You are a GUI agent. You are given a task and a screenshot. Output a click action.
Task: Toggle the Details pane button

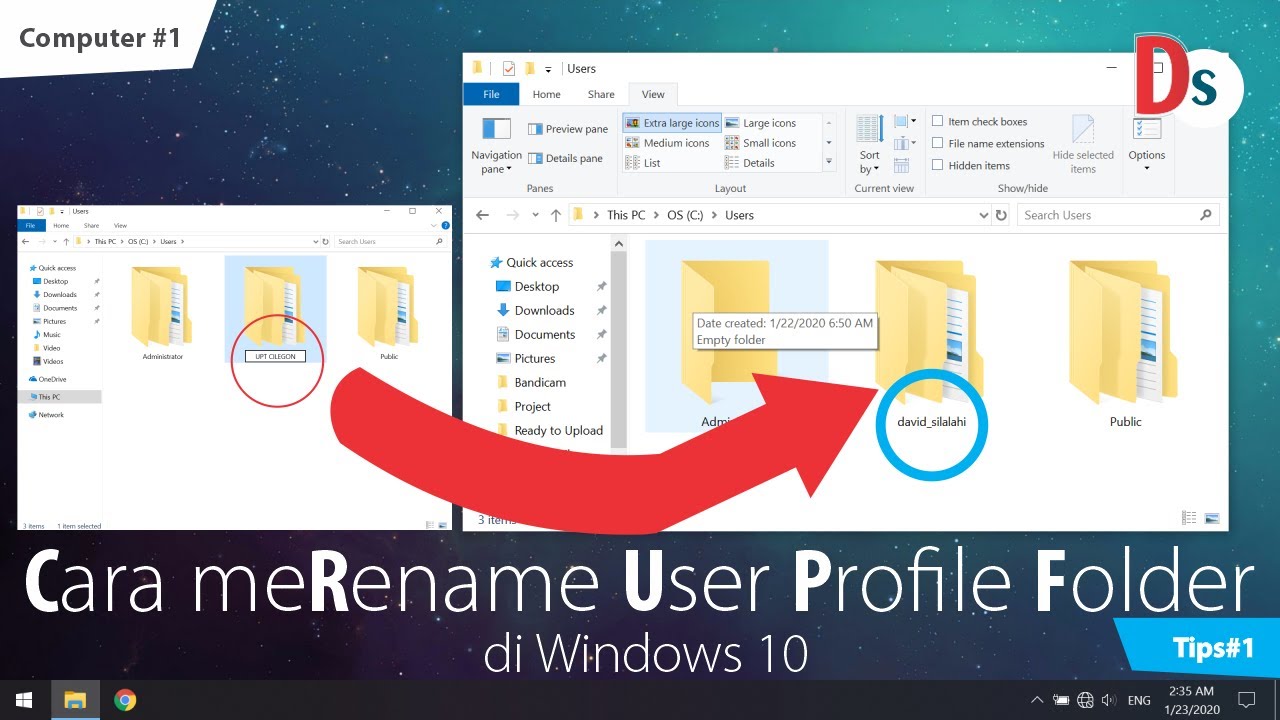[566, 158]
